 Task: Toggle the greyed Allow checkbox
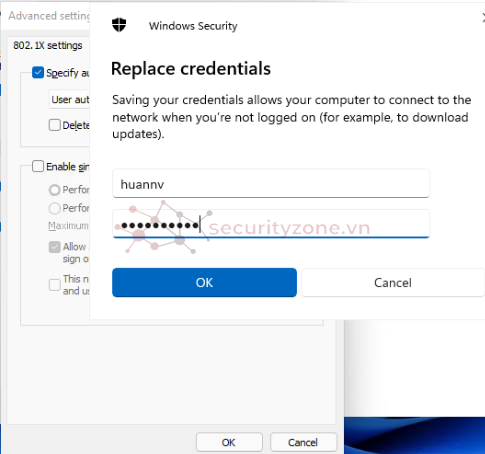[55, 247]
